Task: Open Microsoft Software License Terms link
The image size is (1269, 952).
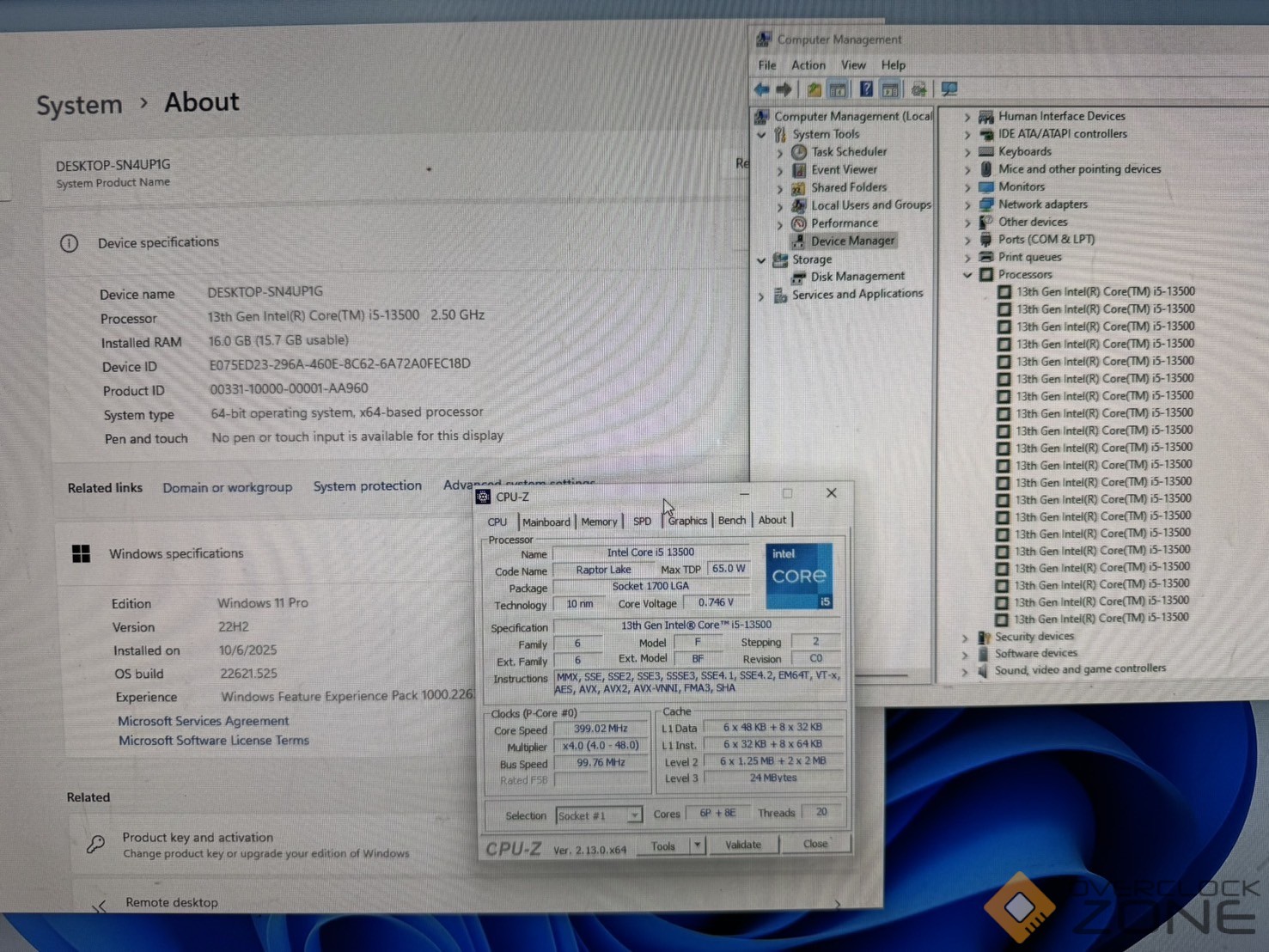Action: point(213,741)
